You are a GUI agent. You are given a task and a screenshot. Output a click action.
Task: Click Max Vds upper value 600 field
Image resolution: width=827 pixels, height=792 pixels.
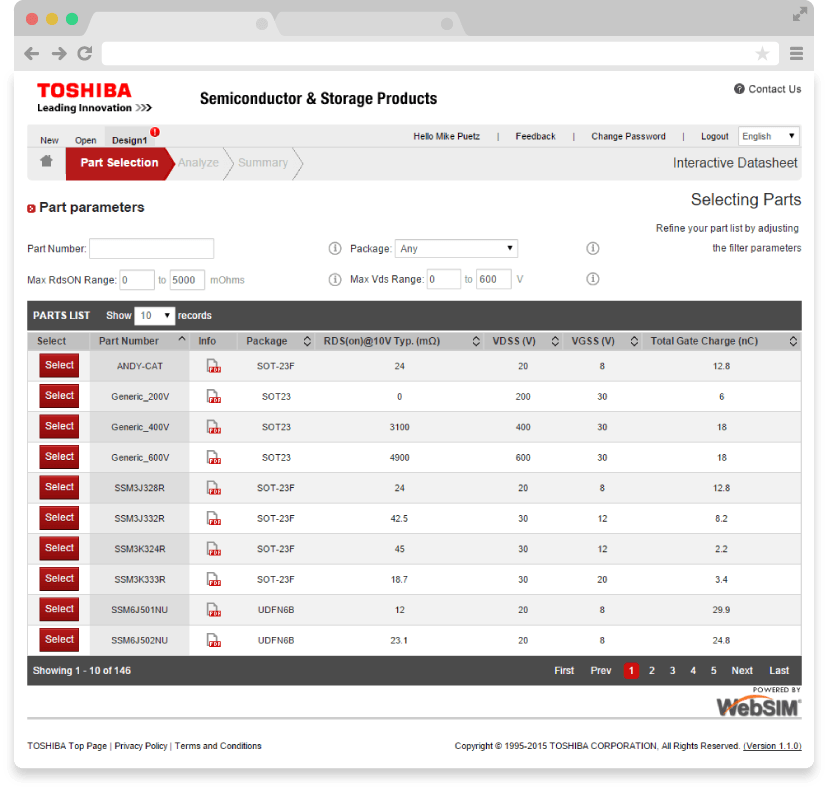[x=494, y=279]
